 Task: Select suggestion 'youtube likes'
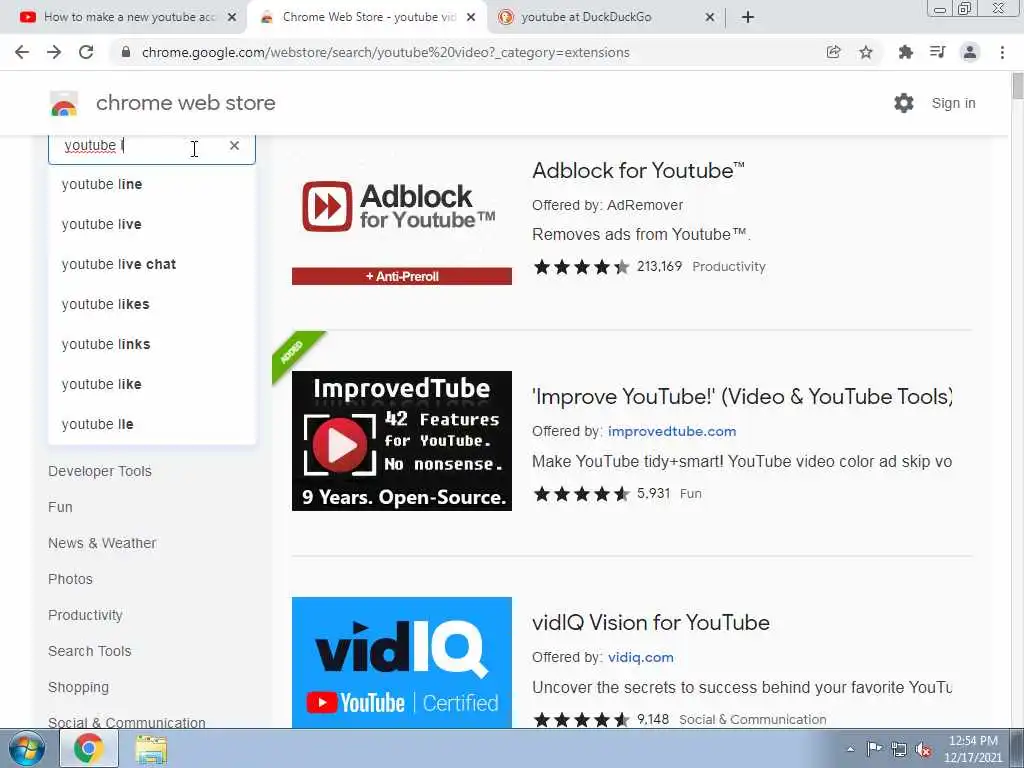click(152, 304)
